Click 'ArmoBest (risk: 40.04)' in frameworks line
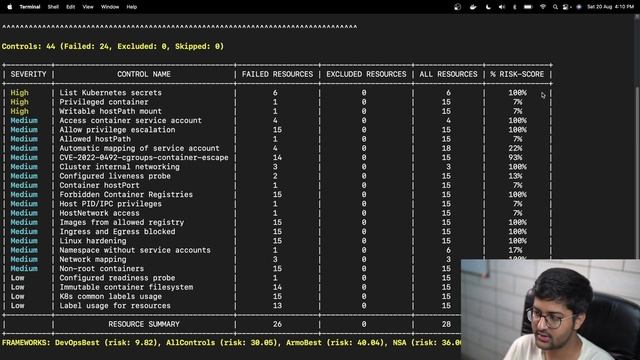640x360 pixels. [336, 343]
